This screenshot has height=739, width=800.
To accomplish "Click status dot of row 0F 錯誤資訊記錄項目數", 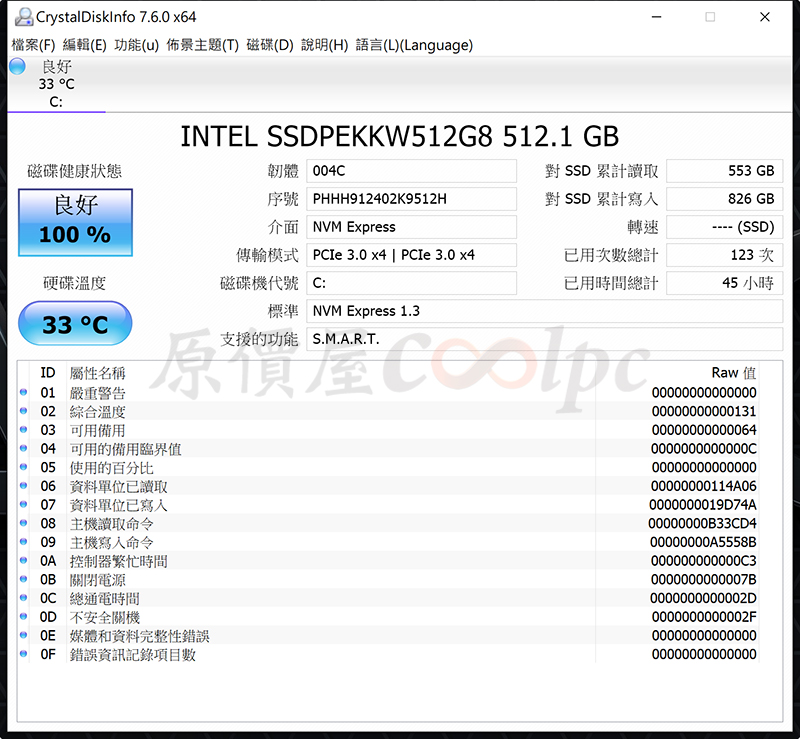I will (x=23, y=653).
